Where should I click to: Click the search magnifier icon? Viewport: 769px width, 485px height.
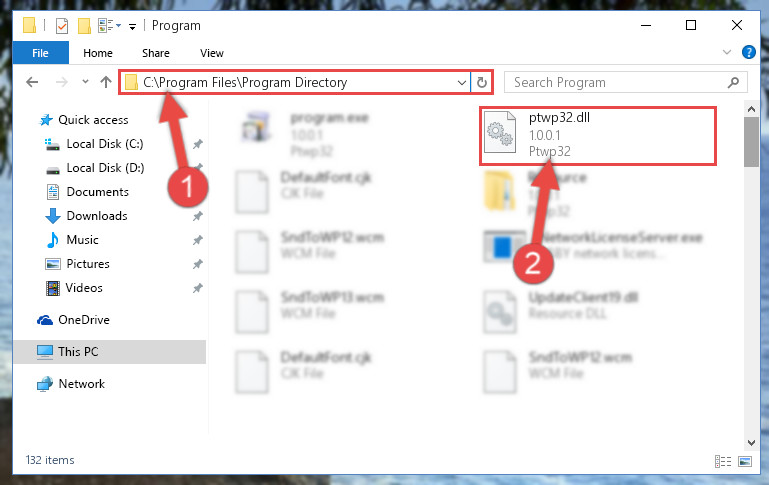tap(733, 82)
